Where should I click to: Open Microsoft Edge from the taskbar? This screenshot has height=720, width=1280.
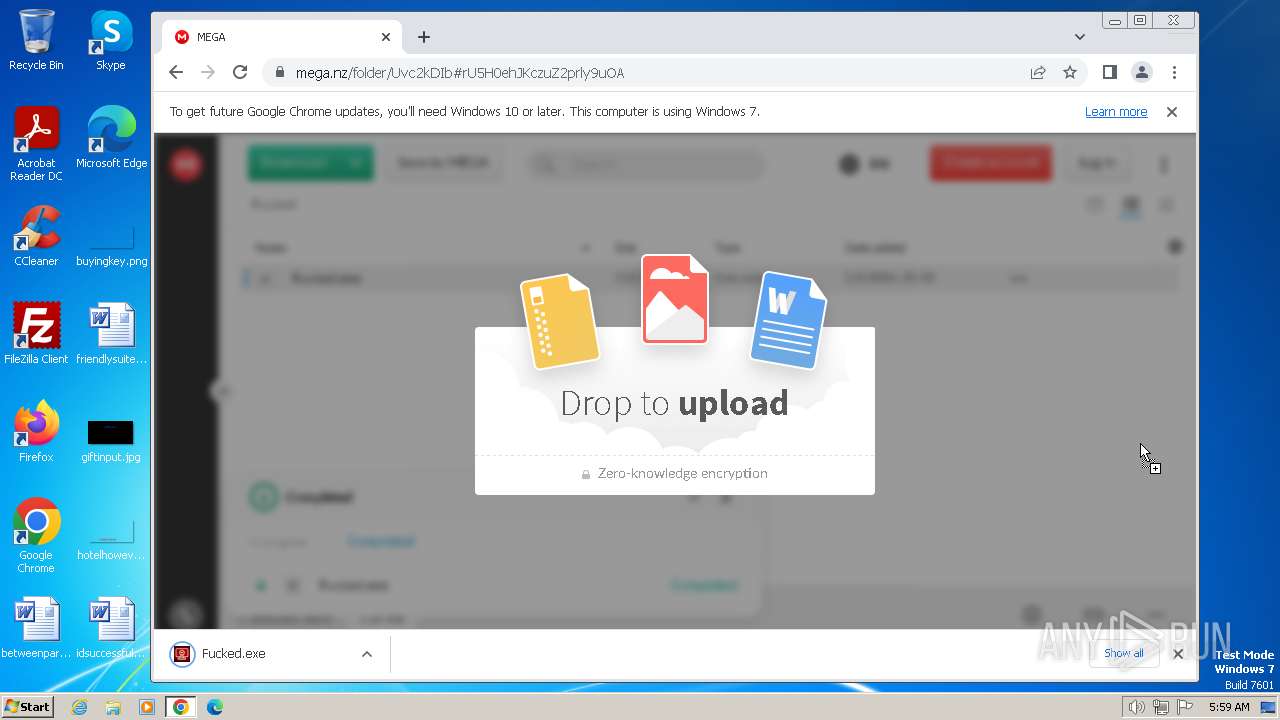[x=214, y=707]
